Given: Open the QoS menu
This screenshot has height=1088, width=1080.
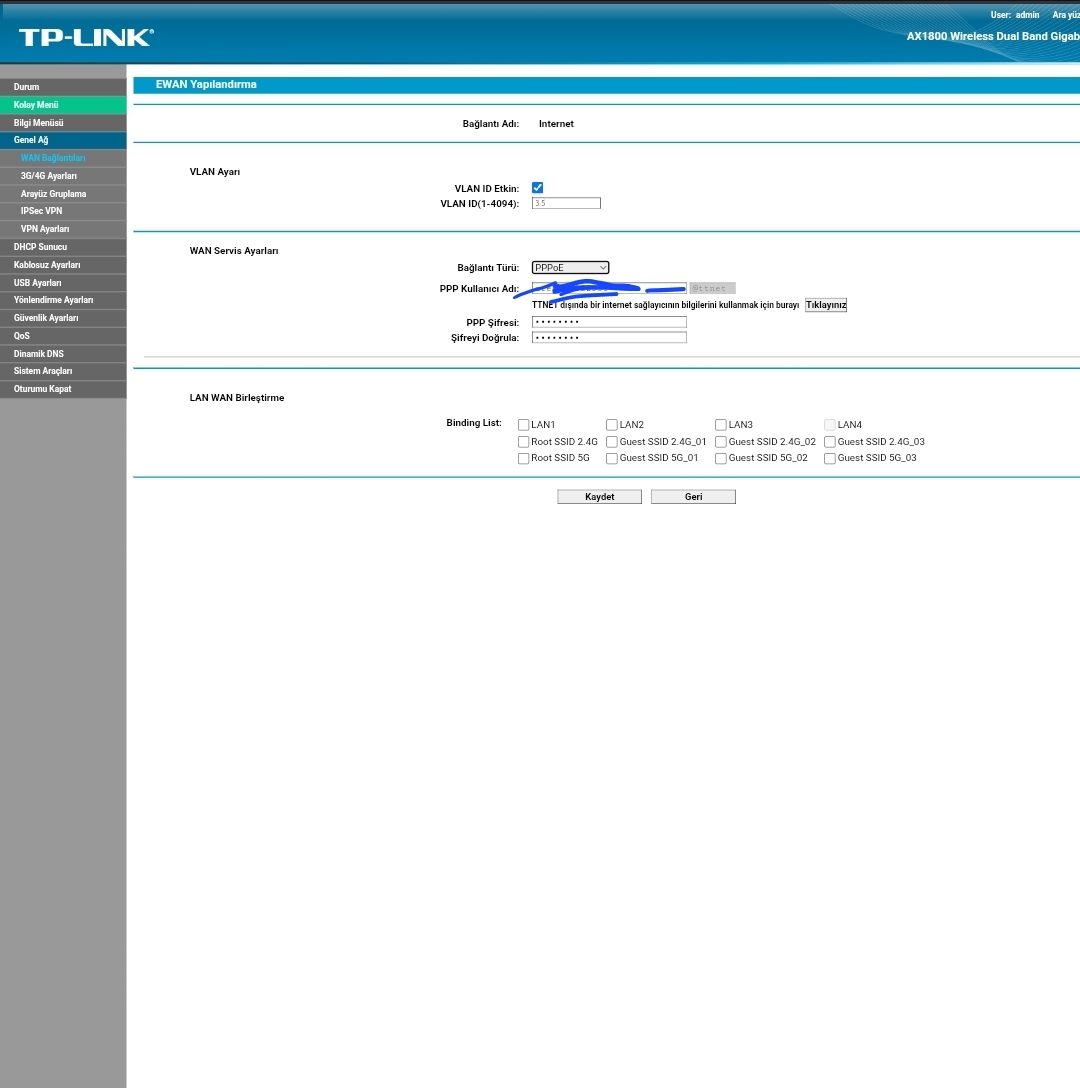Looking at the screenshot, I should pyautogui.click(x=63, y=336).
